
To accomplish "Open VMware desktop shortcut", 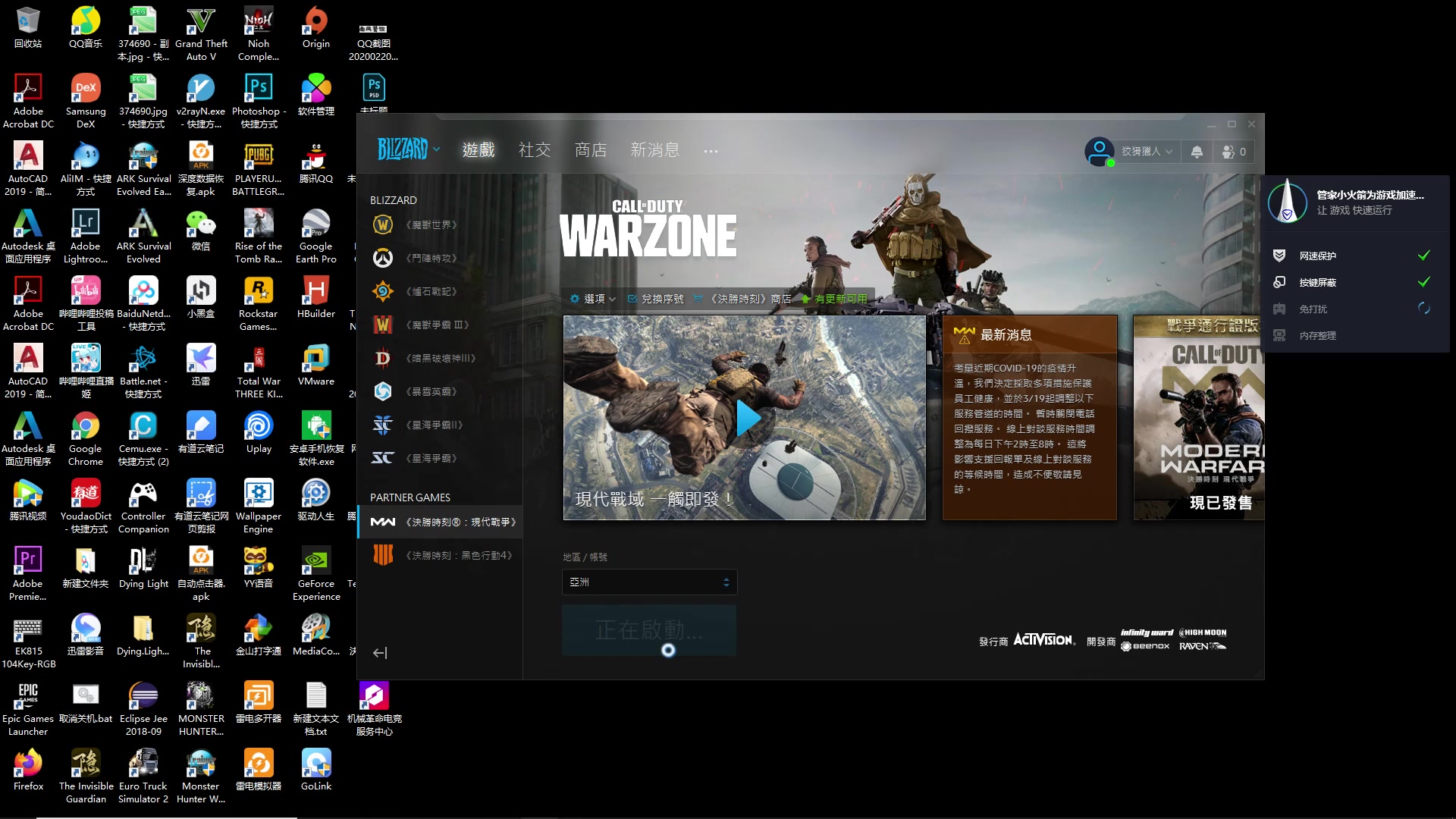I will pos(316,366).
